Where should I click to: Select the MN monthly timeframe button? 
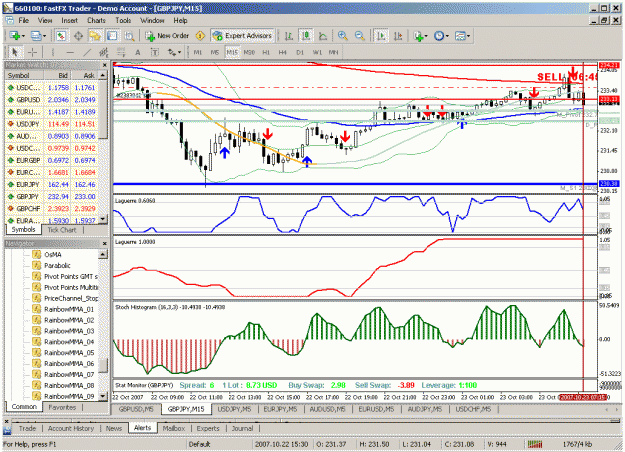334,52
